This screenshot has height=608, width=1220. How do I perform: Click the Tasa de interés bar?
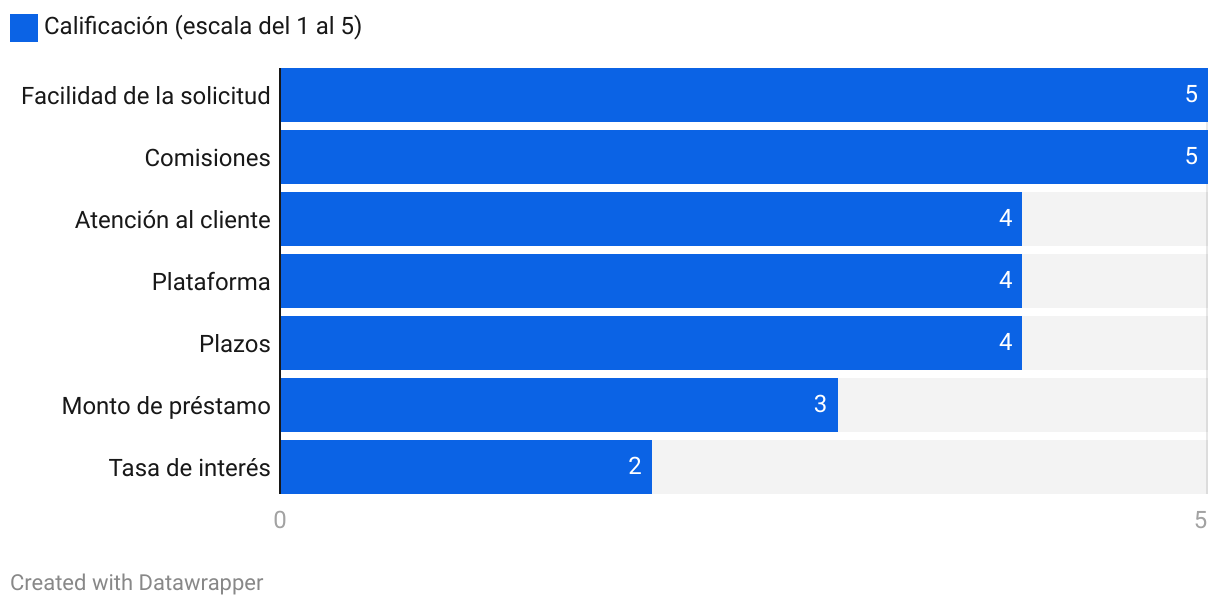click(466, 467)
